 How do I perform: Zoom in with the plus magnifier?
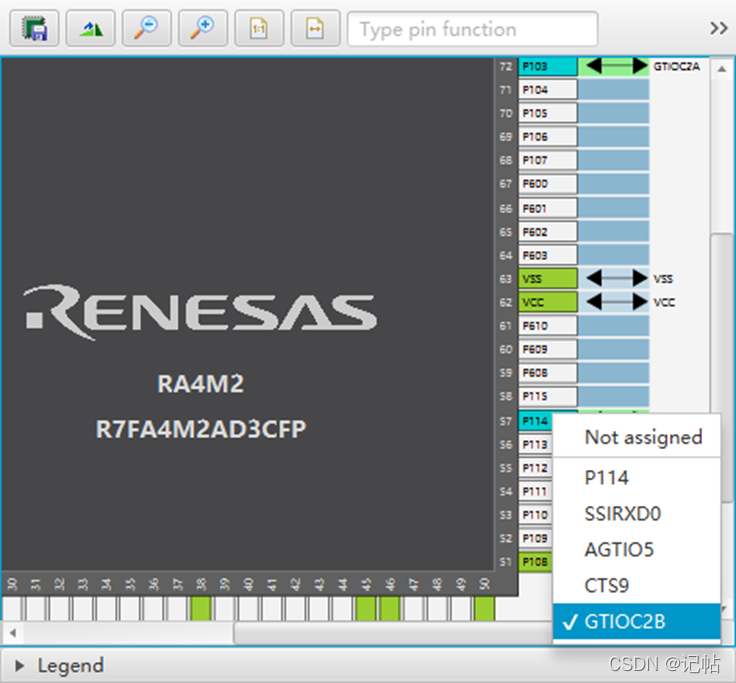coord(203,29)
